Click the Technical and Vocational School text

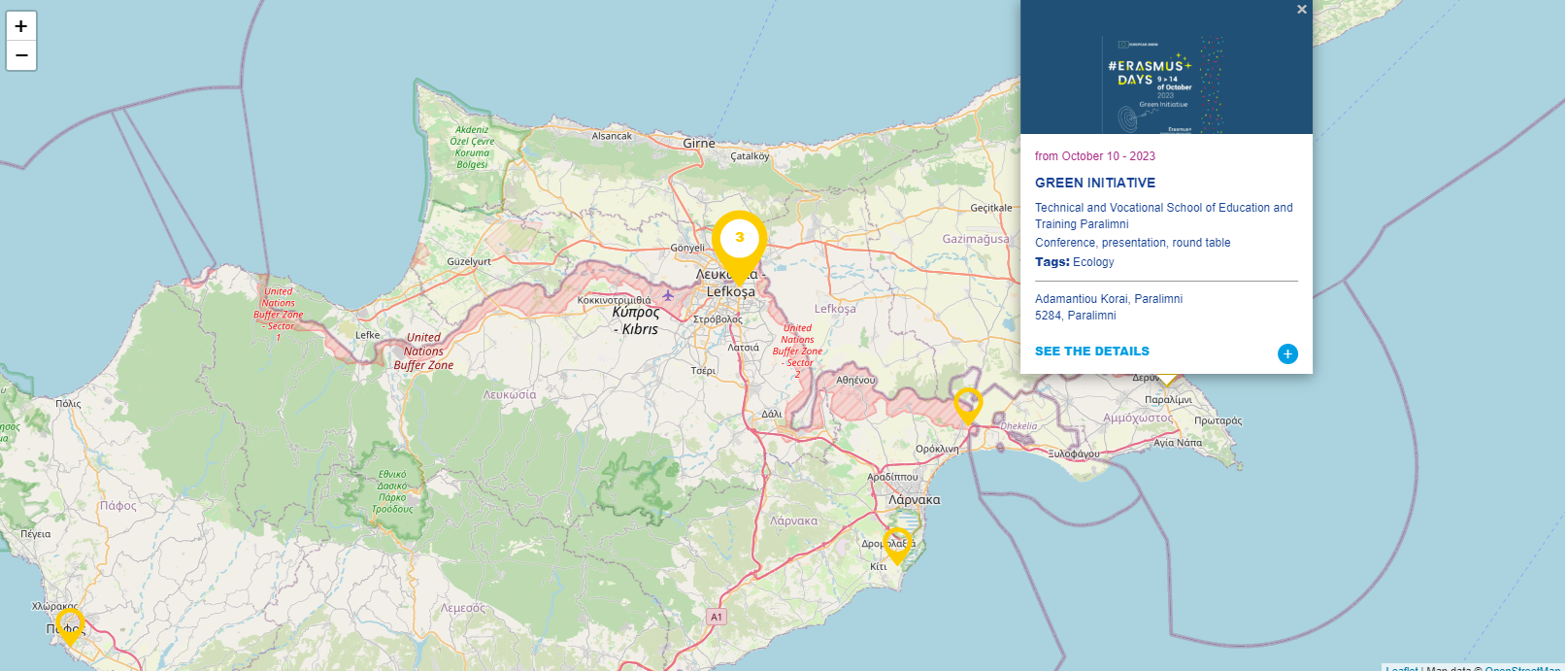click(x=1164, y=216)
